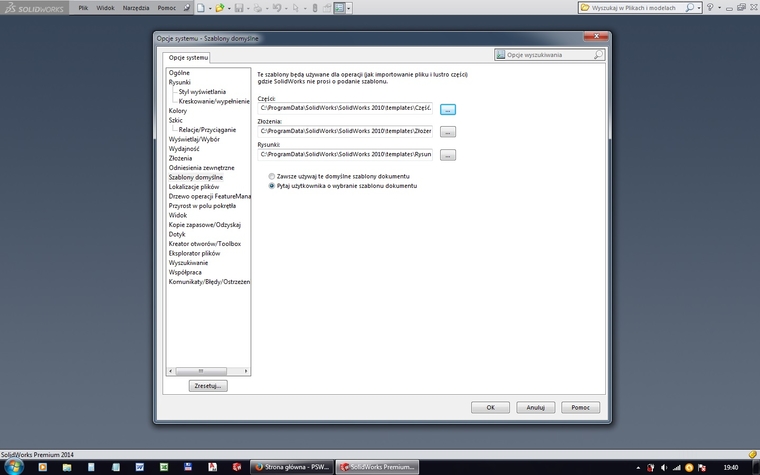Open dropdown arrow next to New icon
760x475 pixels.
tap(210, 8)
